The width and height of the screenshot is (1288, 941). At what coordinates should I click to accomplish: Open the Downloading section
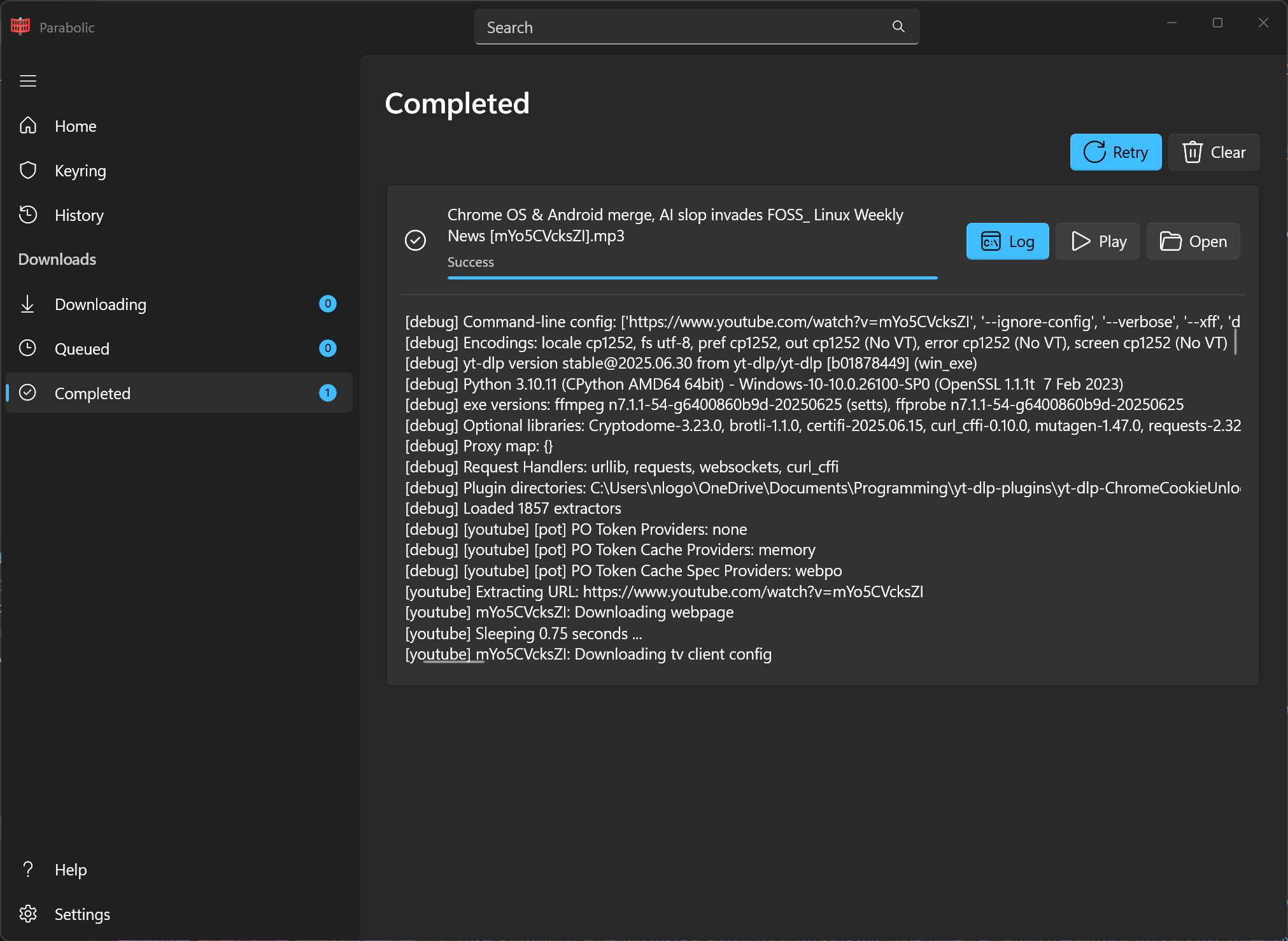tap(101, 304)
